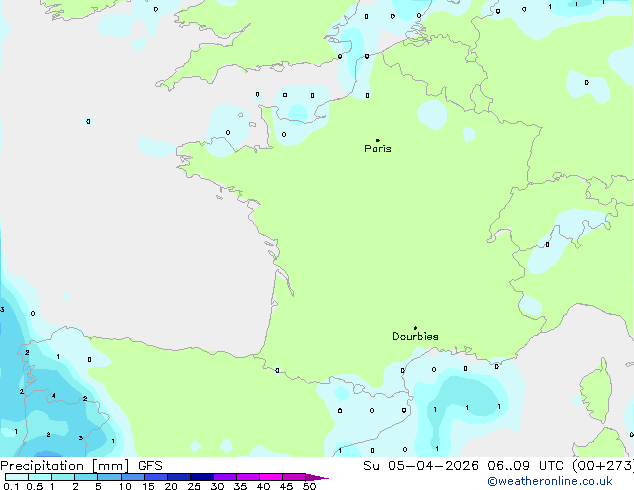Click the Dourbies city label
Viewport: 634px width, 490px height.
(x=415, y=336)
